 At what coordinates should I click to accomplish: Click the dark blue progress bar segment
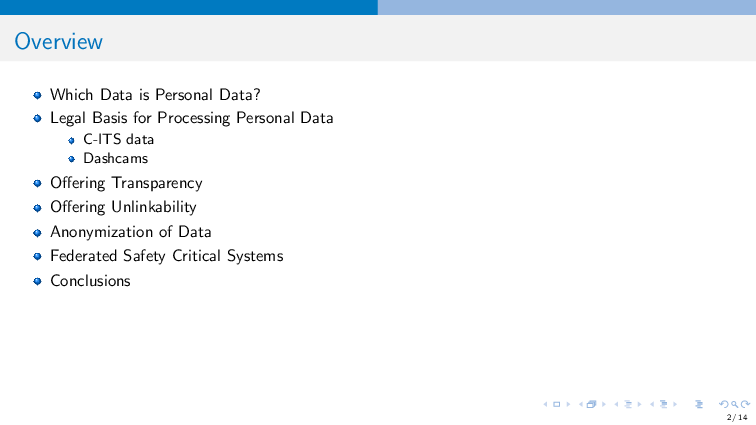click(189, 7)
